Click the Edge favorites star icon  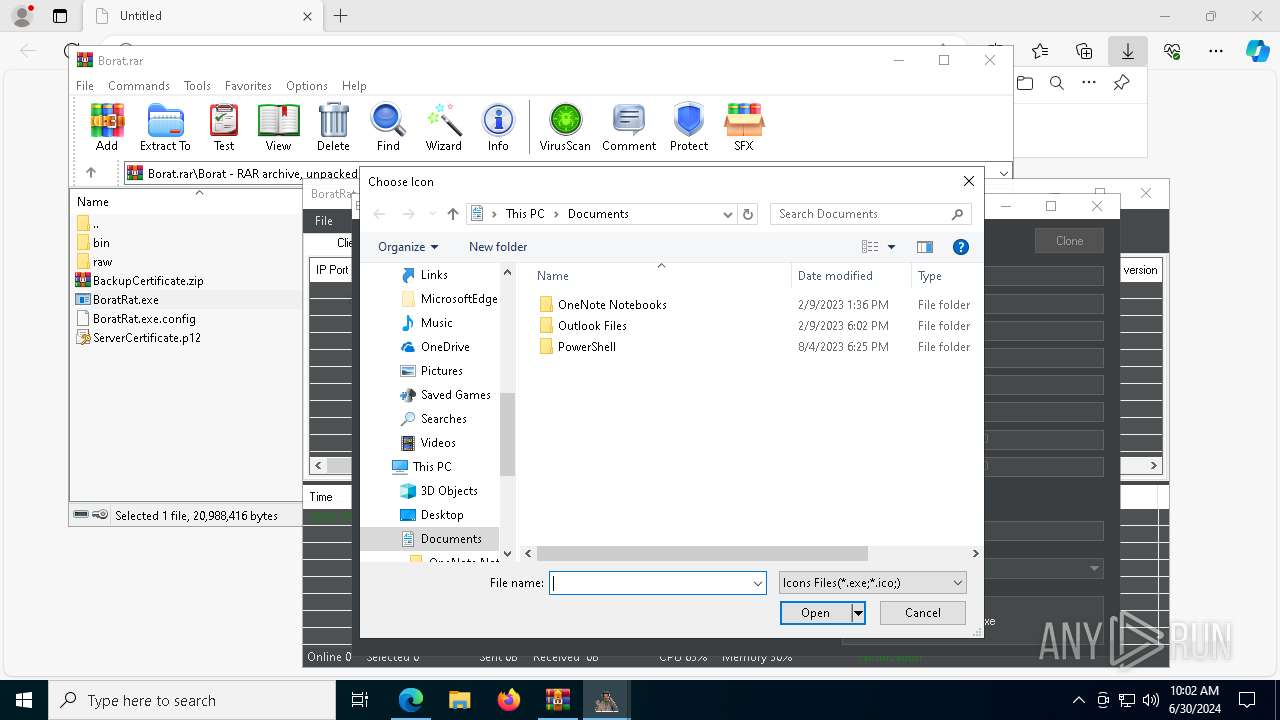[1040, 51]
